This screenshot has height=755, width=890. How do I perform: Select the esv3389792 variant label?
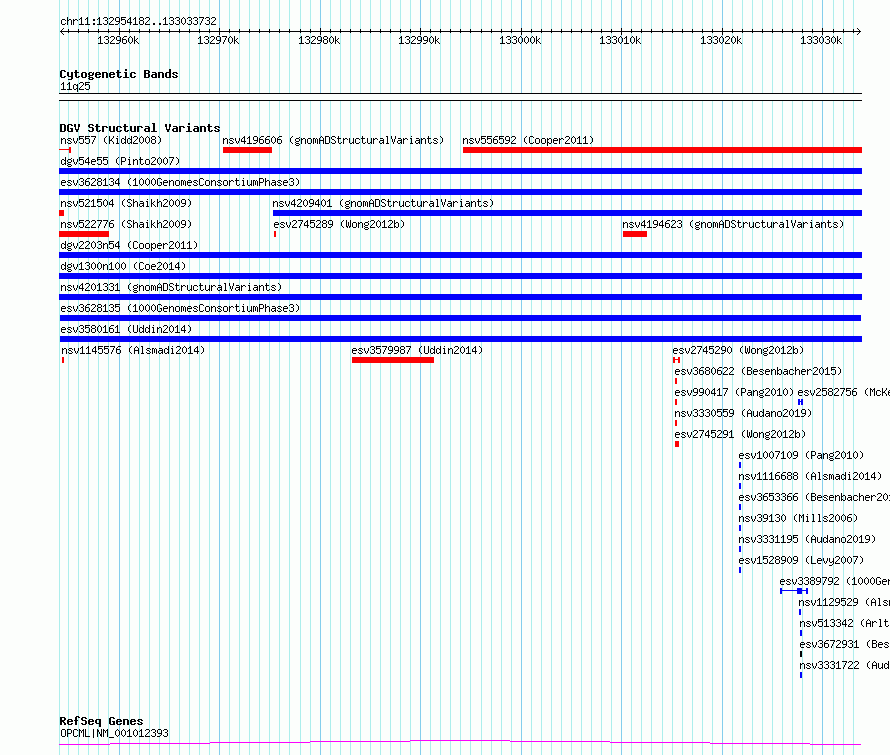point(834,581)
